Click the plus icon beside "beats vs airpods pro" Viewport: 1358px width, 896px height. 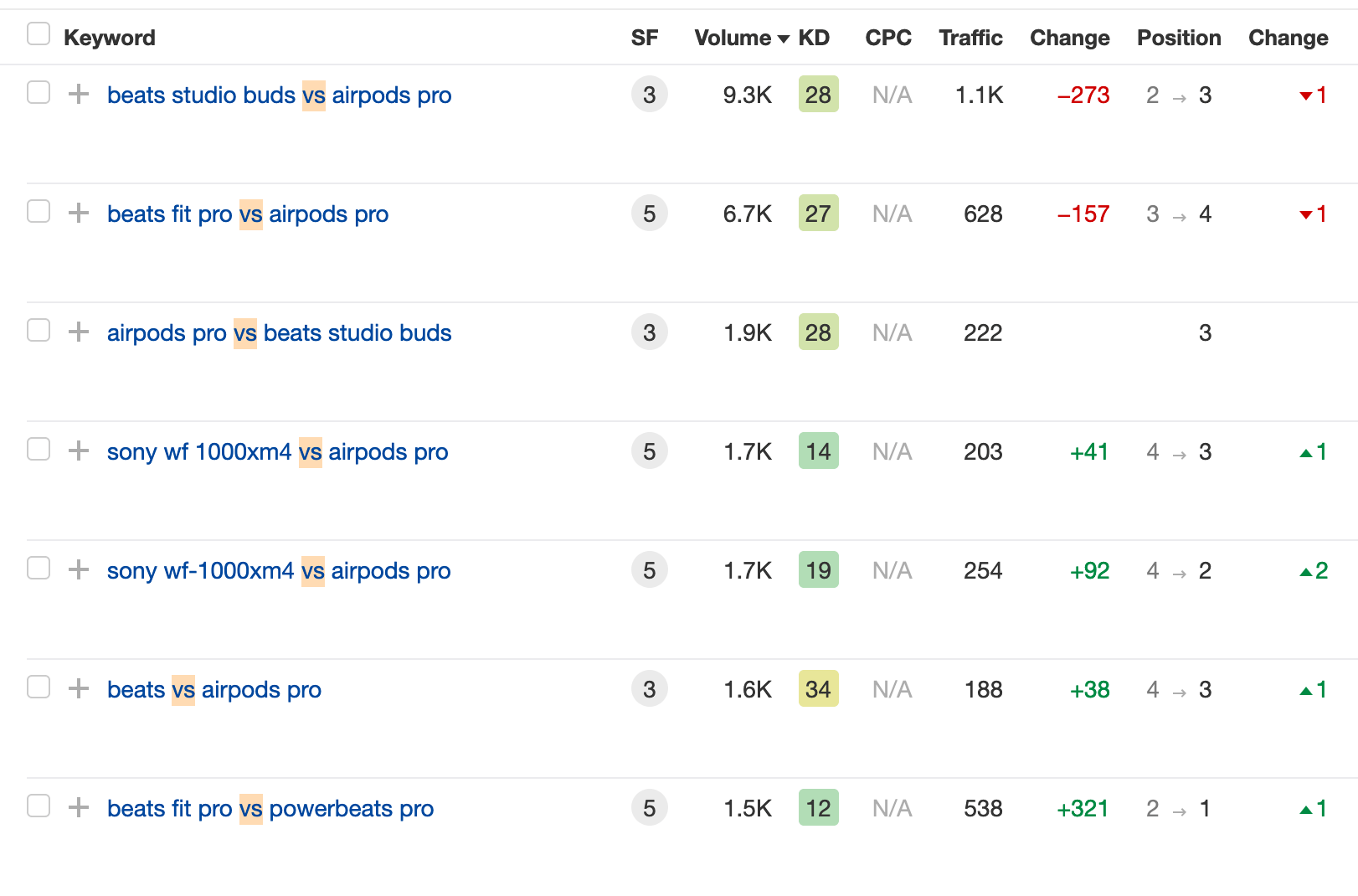(78, 688)
